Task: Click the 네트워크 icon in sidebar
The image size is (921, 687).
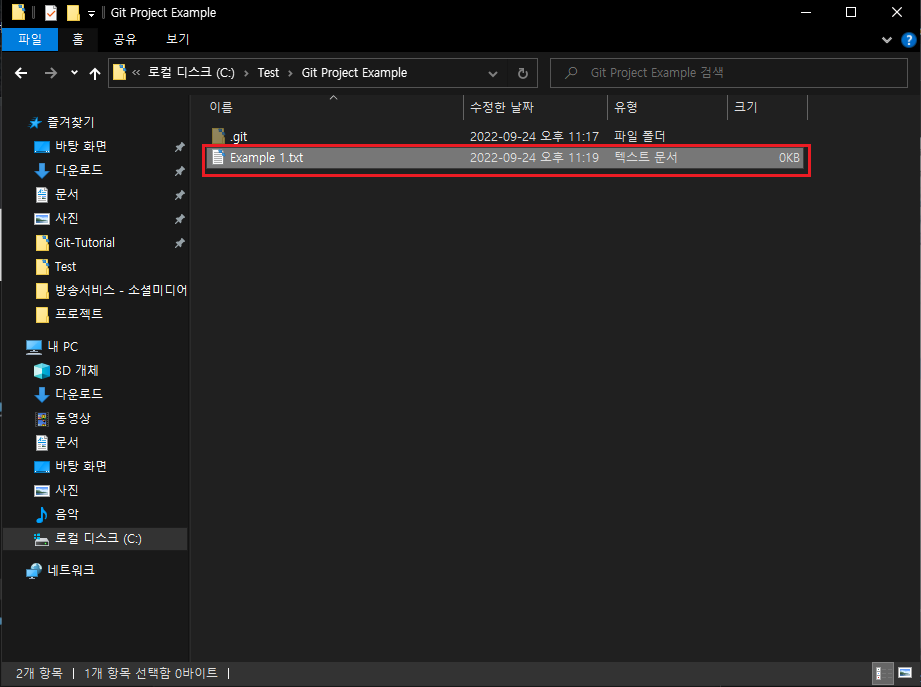Action: (34, 571)
